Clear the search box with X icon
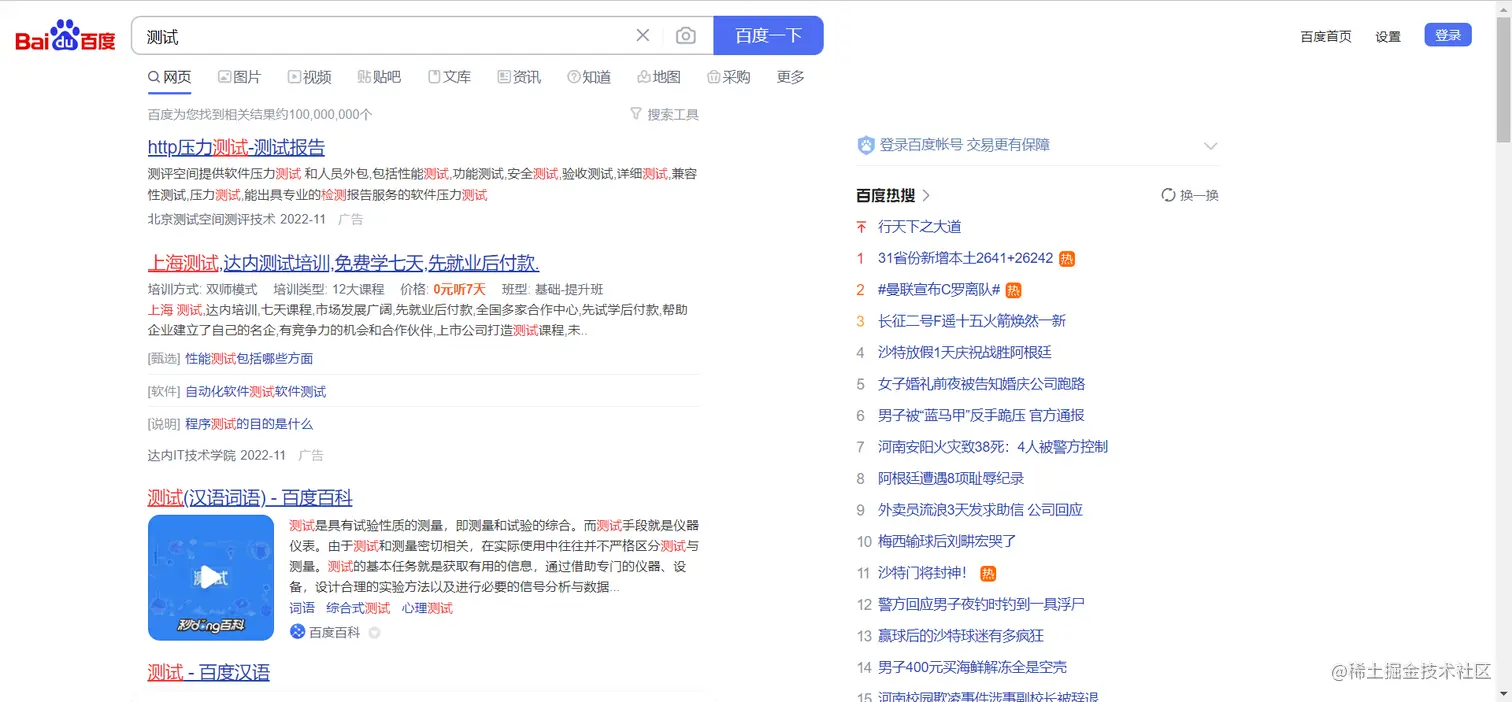 click(643, 36)
